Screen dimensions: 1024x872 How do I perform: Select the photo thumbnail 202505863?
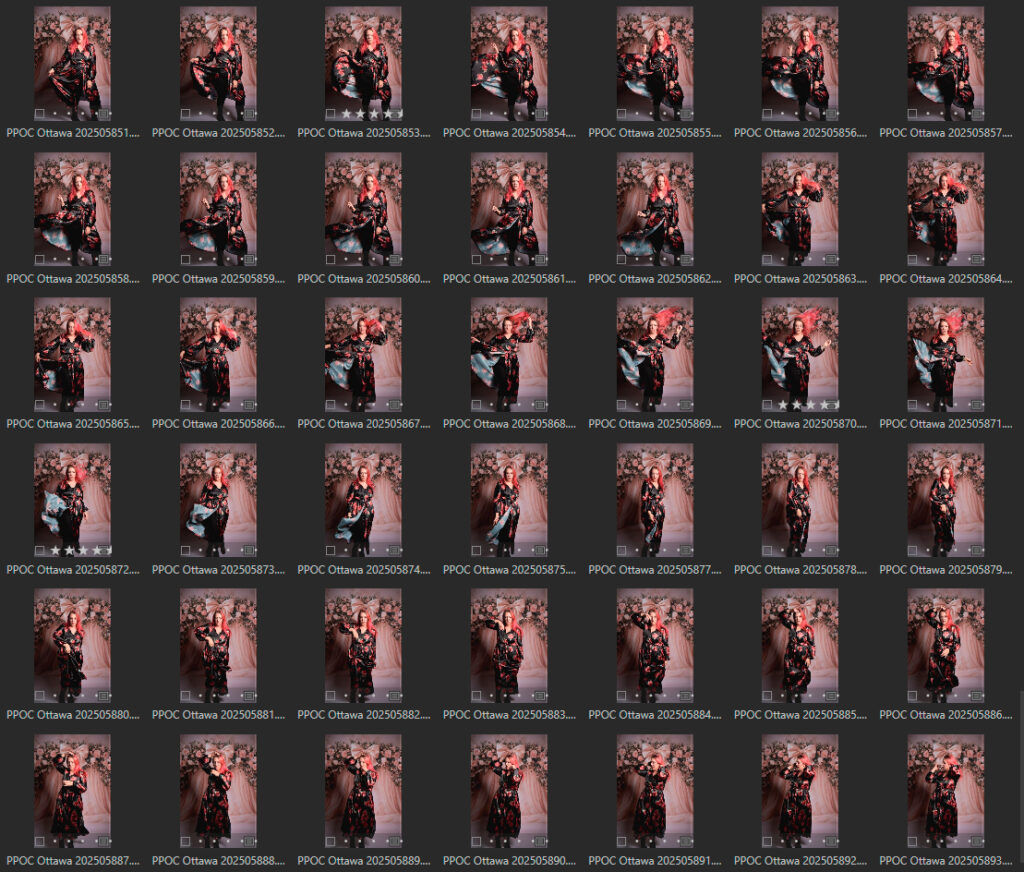(x=800, y=205)
